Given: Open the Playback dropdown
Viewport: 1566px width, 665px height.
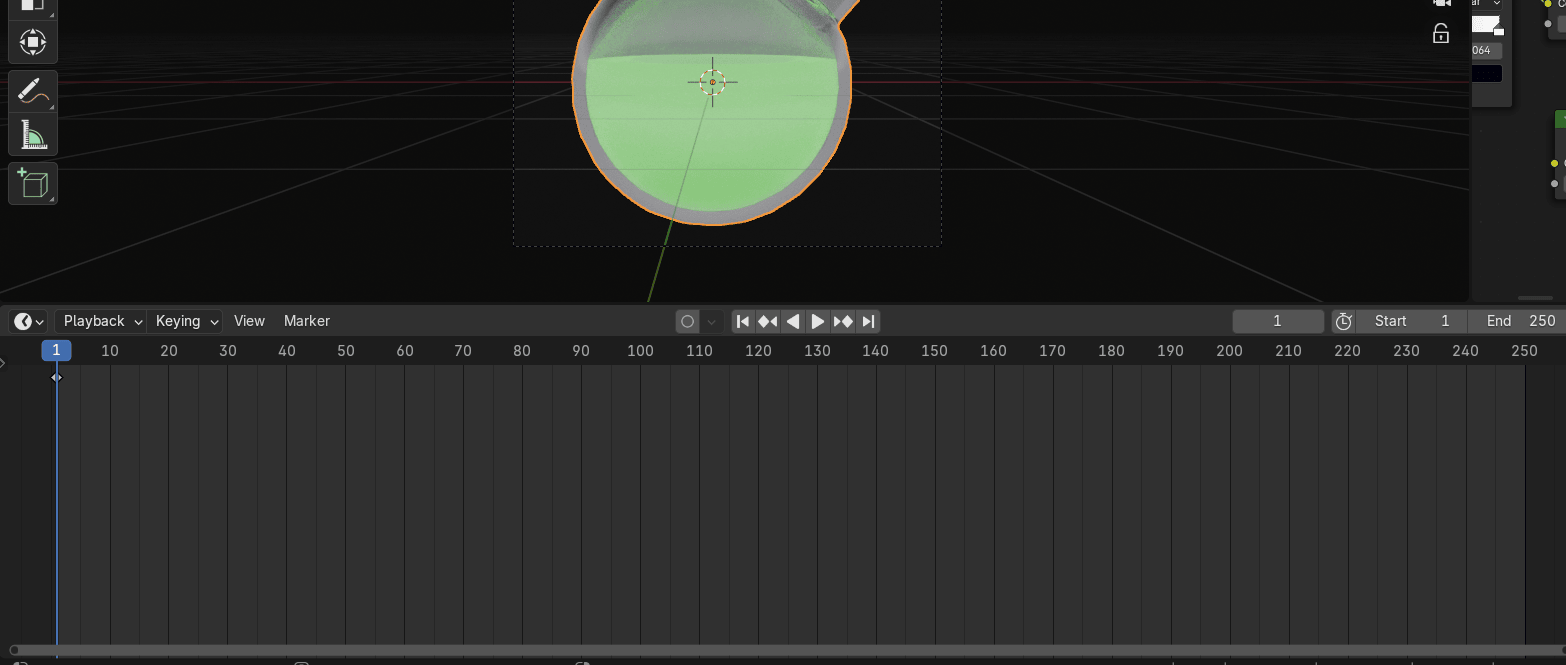Looking at the screenshot, I should click(x=101, y=321).
